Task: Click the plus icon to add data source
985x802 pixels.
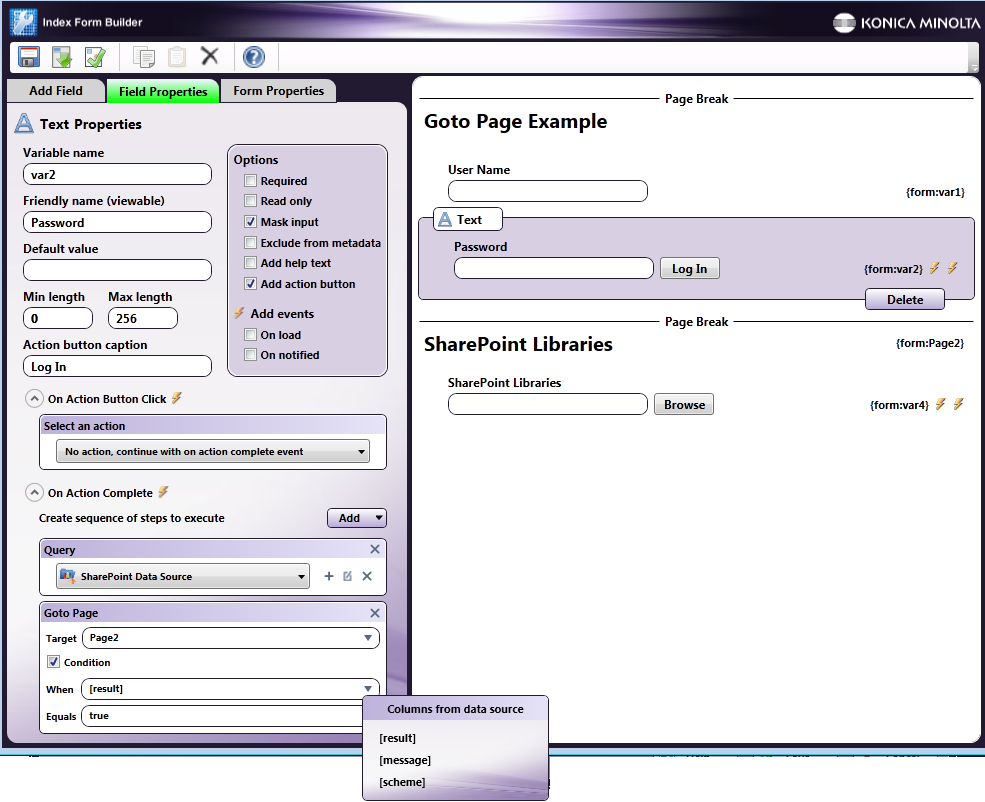Action: (x=329, y=576)
